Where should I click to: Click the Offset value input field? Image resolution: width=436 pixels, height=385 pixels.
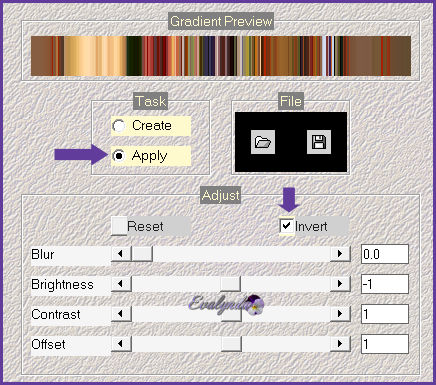point(385,344)
